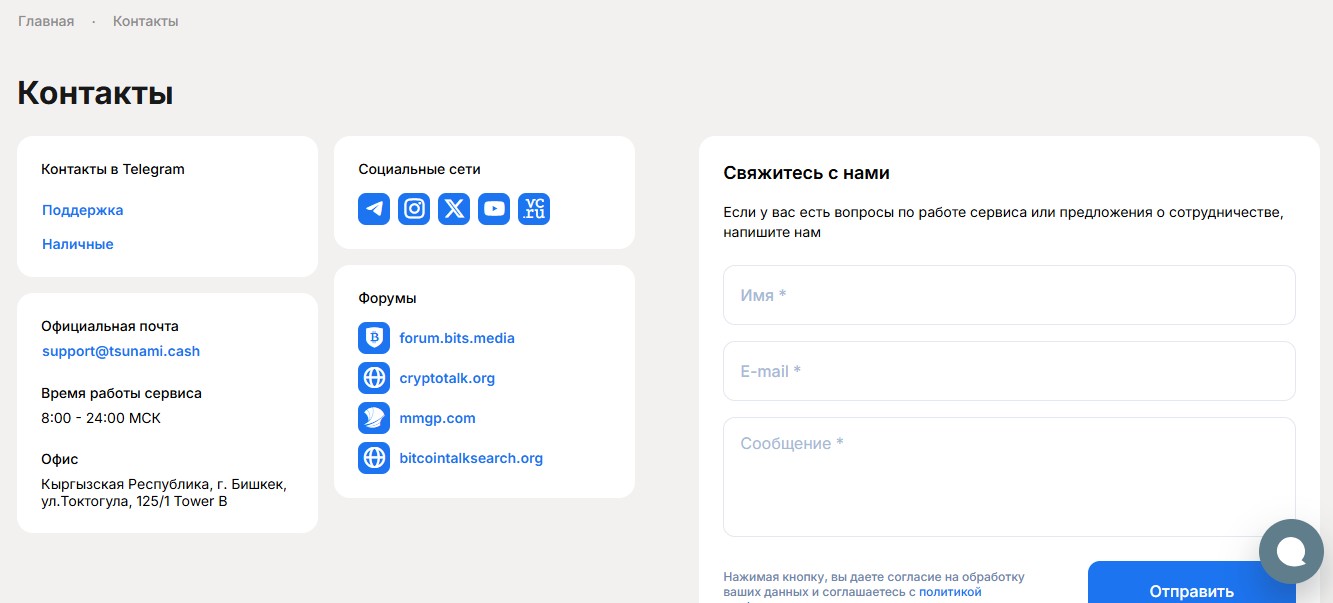This screenshot has height=603, width=1333.
Task: Click the Контакты page heading
Action: [95, 93]
